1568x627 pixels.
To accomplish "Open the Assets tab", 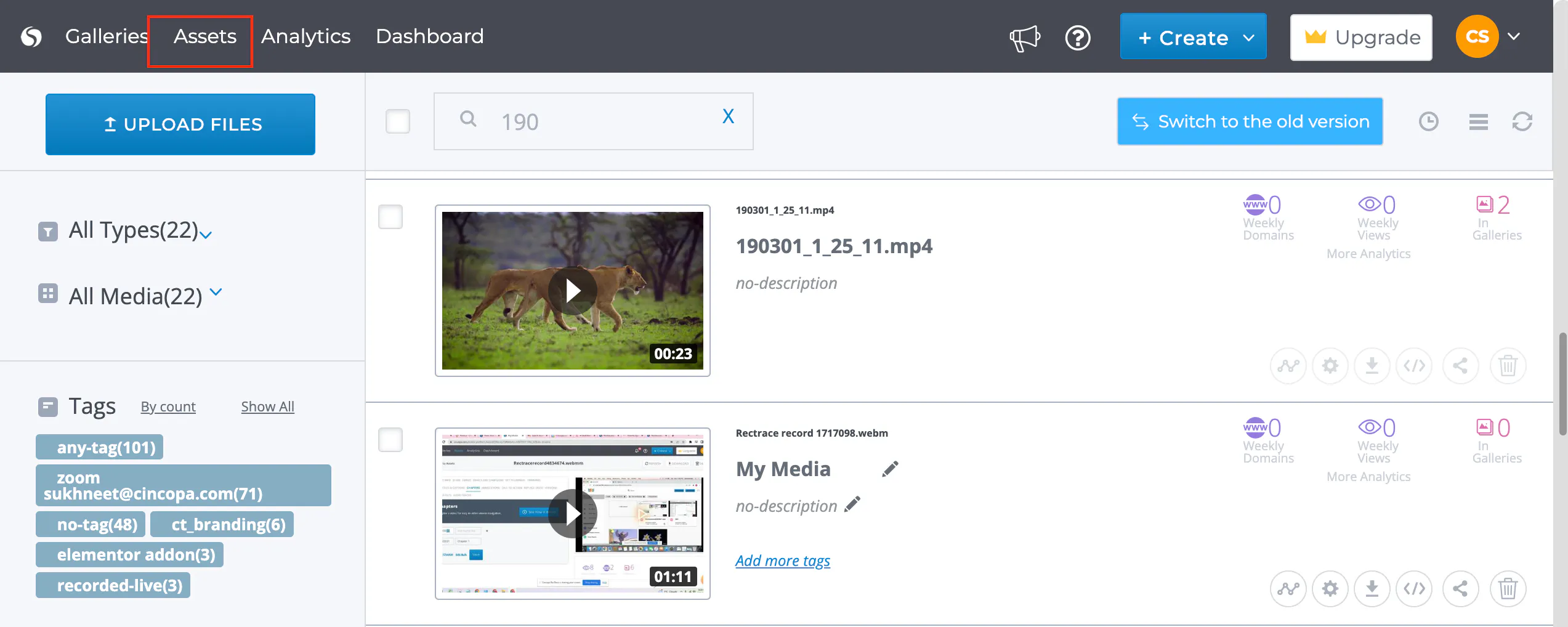I will (204, 36).
